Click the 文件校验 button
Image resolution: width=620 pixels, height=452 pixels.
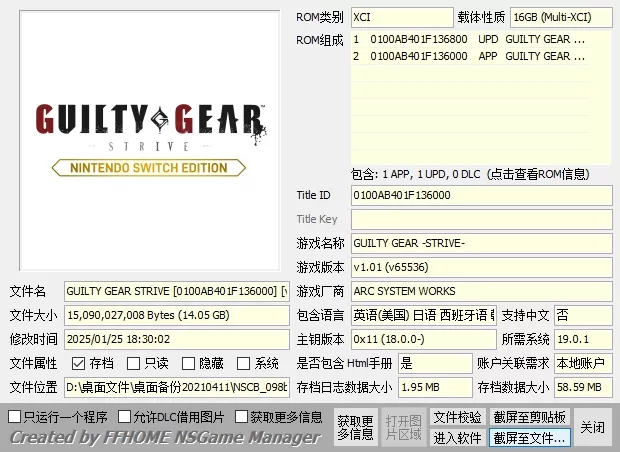coord(457,417)
